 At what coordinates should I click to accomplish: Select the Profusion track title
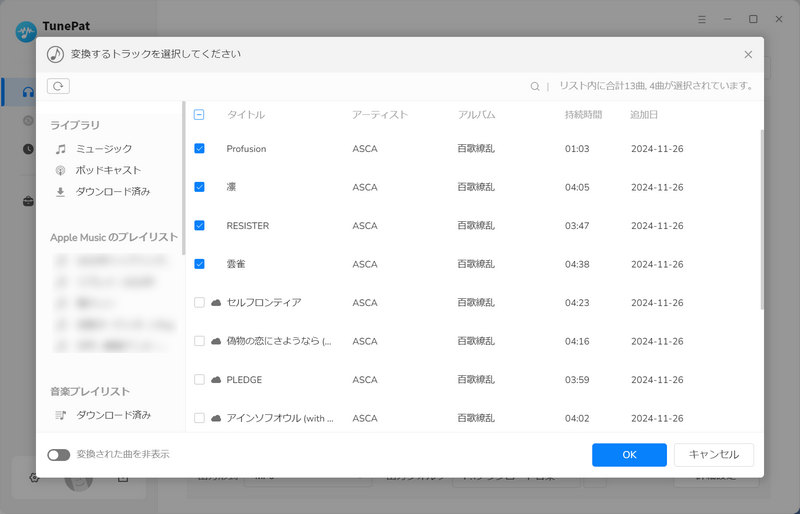pyautogui.click(x=246, y=149)
